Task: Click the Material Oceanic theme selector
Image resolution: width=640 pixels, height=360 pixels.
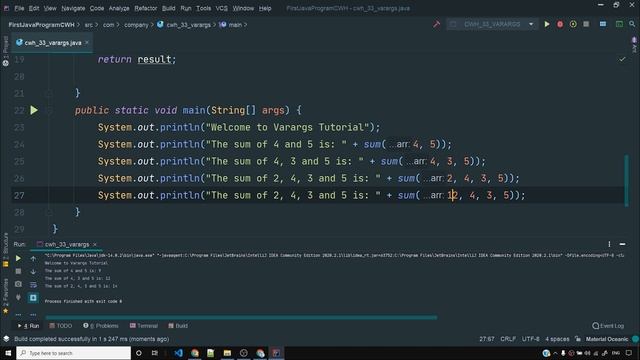Action: pyautogui.click(x=607, y=339)
